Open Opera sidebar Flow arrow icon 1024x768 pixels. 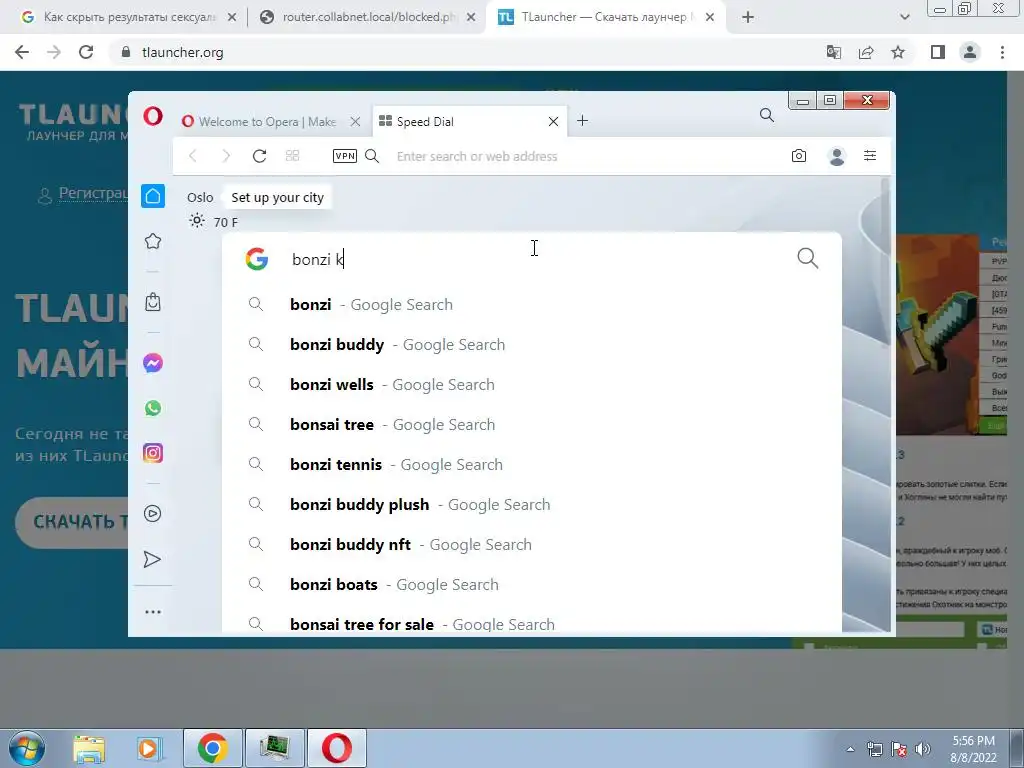(152, 559)
